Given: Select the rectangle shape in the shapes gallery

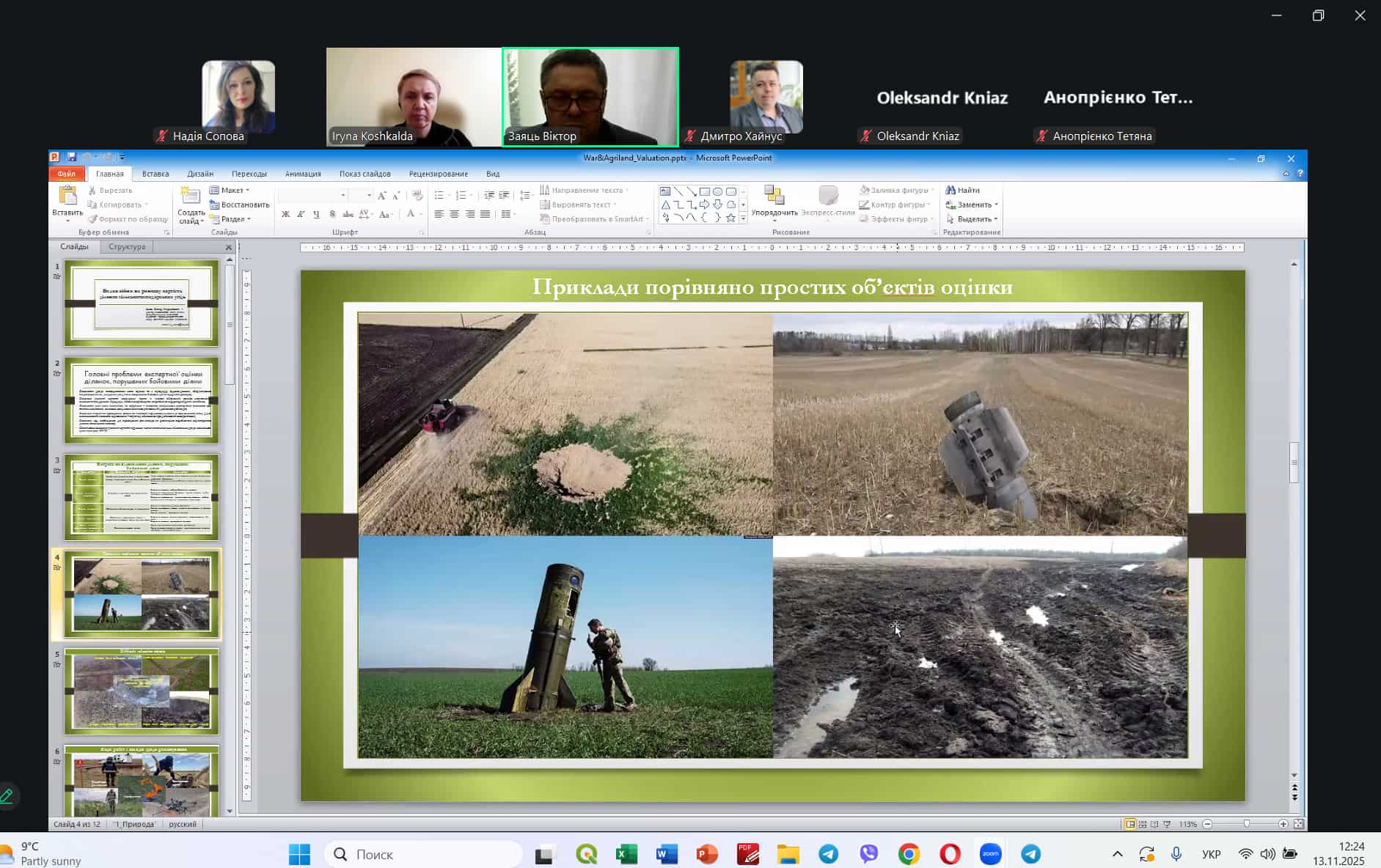Looking at the screenshot, I should click(x=704, y=191).
